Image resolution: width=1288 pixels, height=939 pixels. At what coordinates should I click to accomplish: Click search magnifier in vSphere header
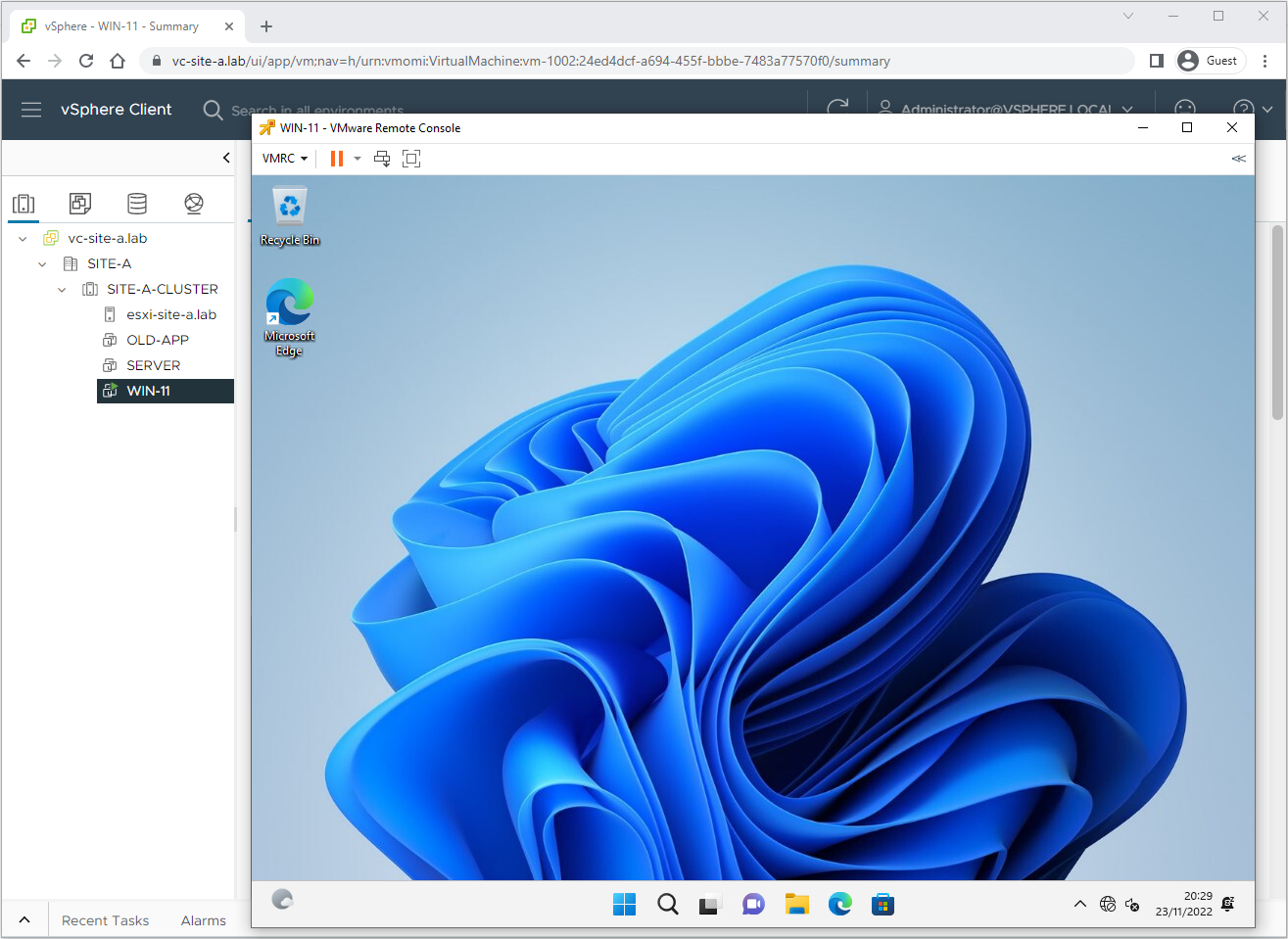coord(213,110)
